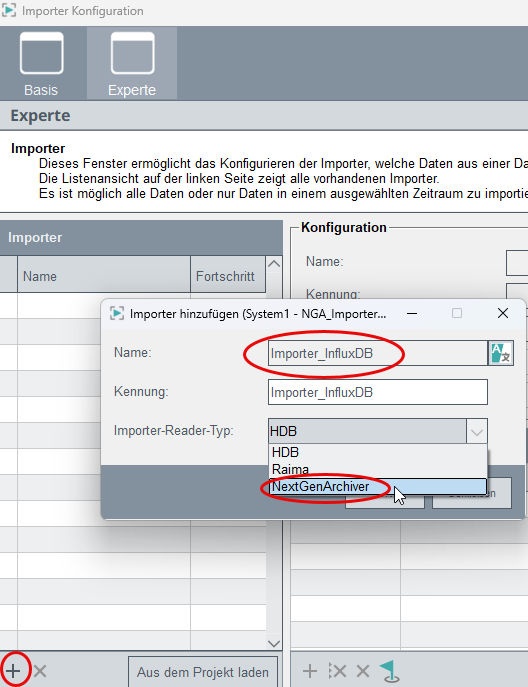Select Raima in the dropdown list
The width and height of the screenshot is (528, 687).
[378, 469]
